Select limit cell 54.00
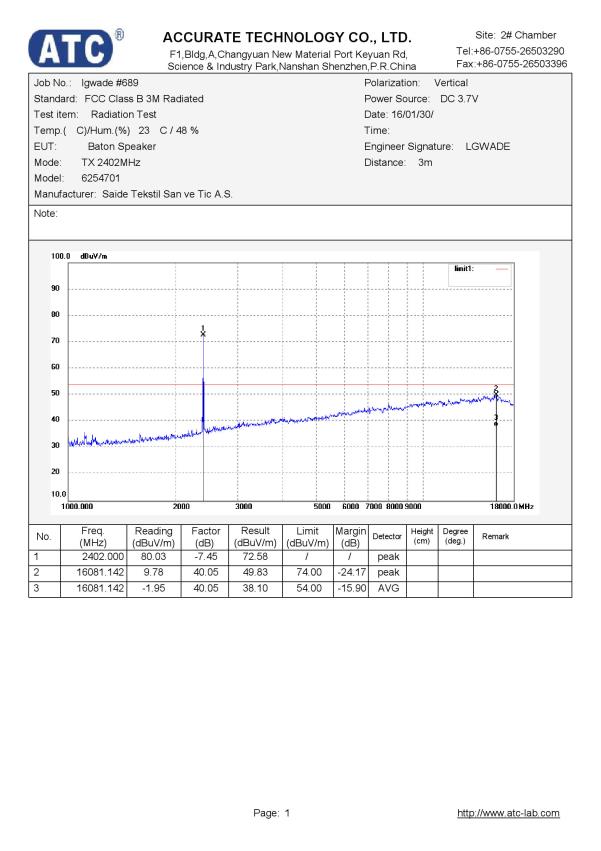 coord(309,588)
